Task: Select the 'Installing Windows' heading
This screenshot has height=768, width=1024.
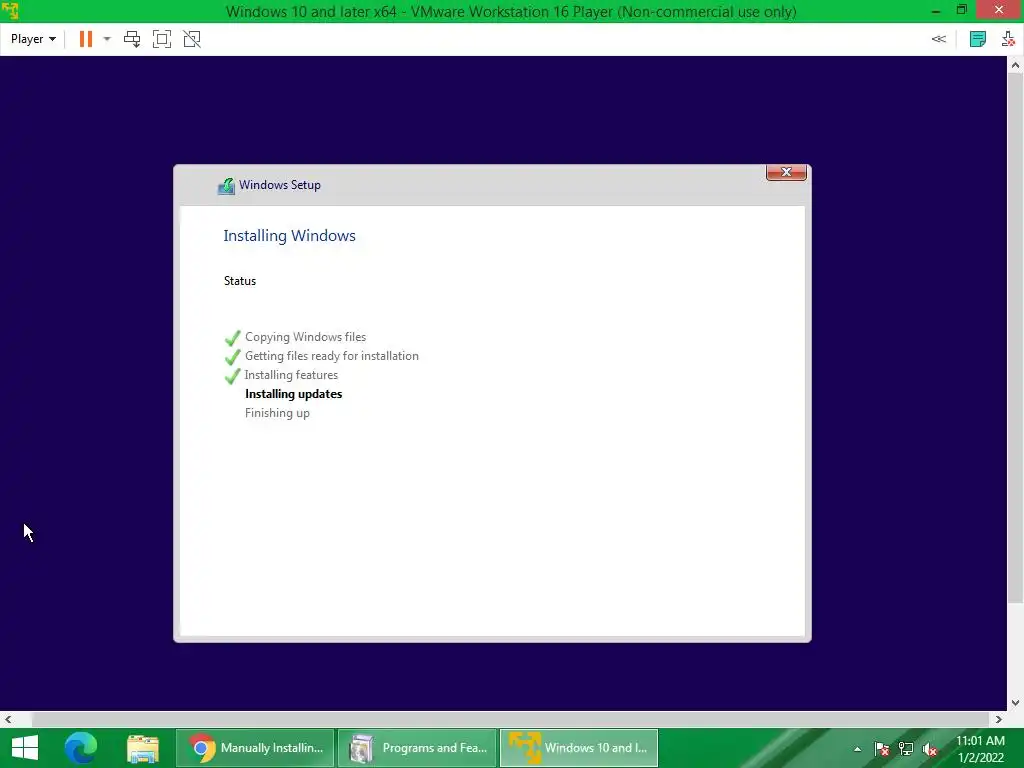Action: point(289,236)
